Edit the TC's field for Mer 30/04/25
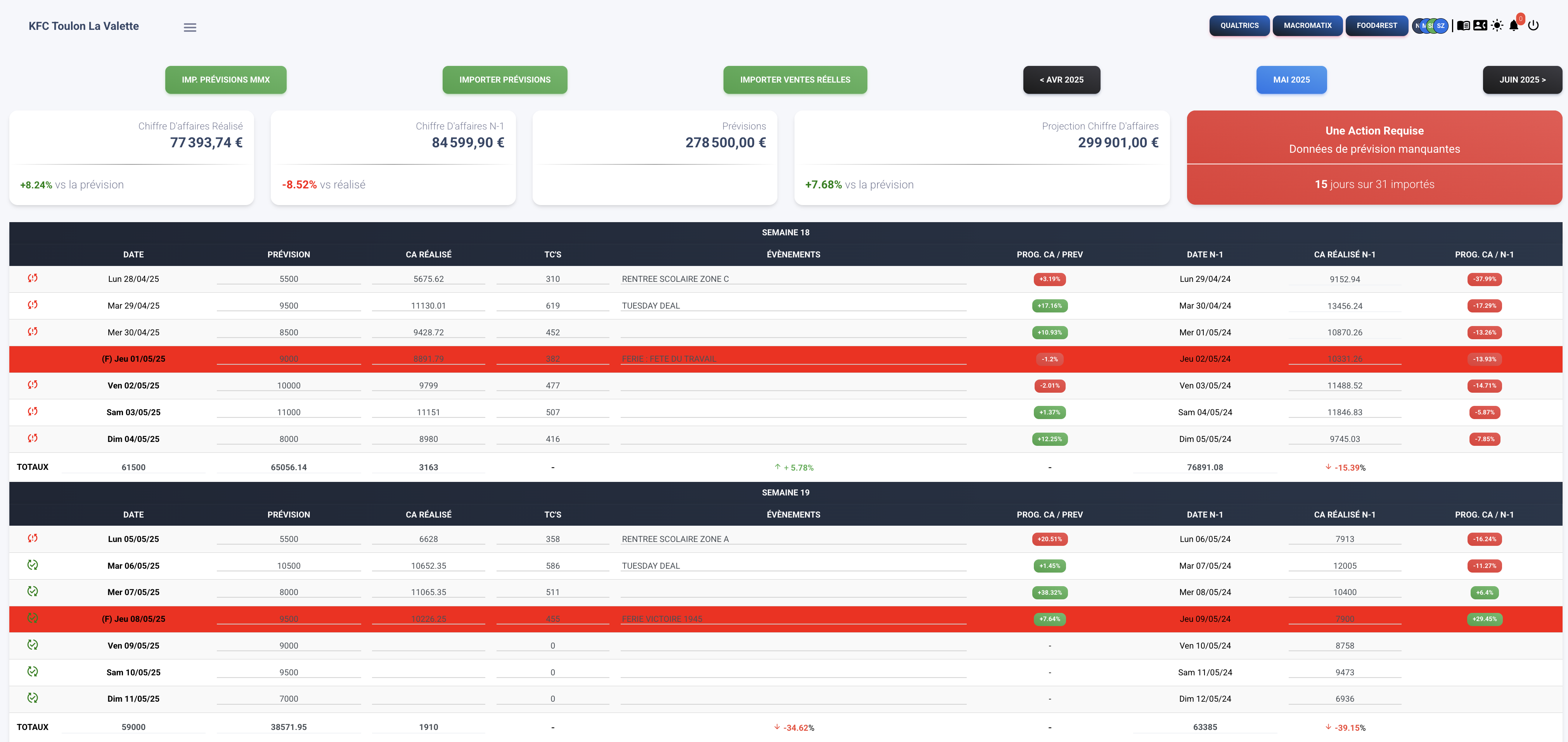1568x742 pixels. pos(553,333)
